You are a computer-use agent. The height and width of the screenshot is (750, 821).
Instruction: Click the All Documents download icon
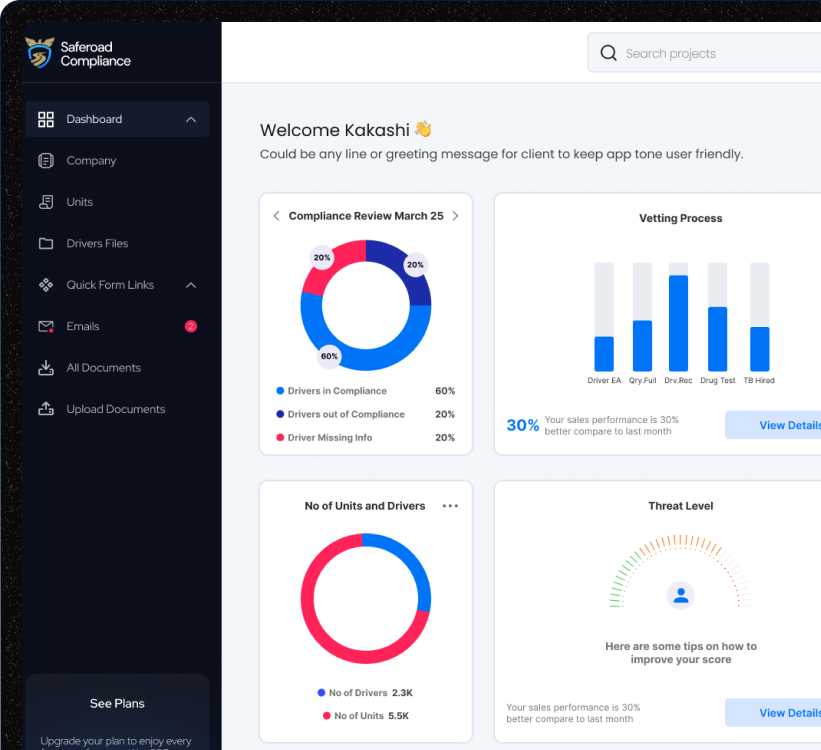46,368
